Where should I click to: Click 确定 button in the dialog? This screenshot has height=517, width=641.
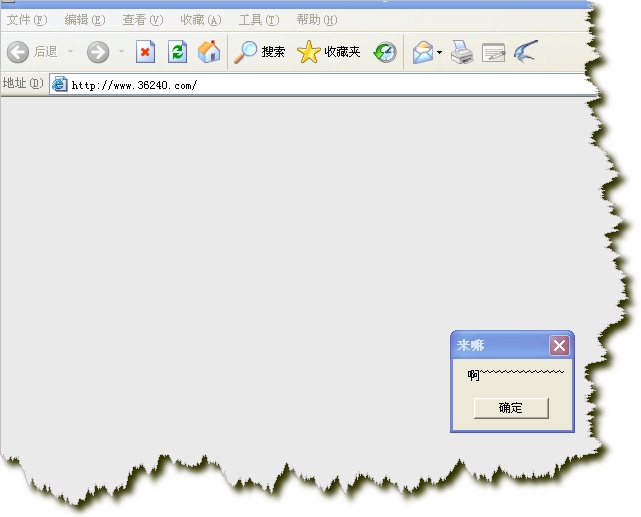511,408
